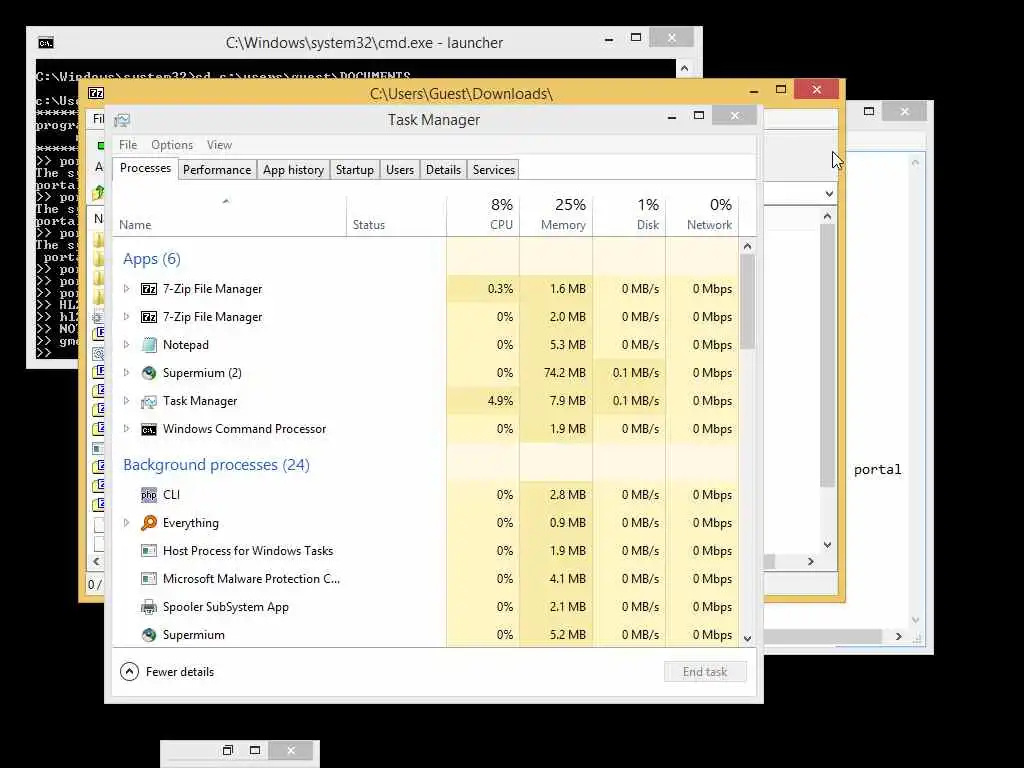Sort processes by the CPU column
1024x768 pixels.
483,216
